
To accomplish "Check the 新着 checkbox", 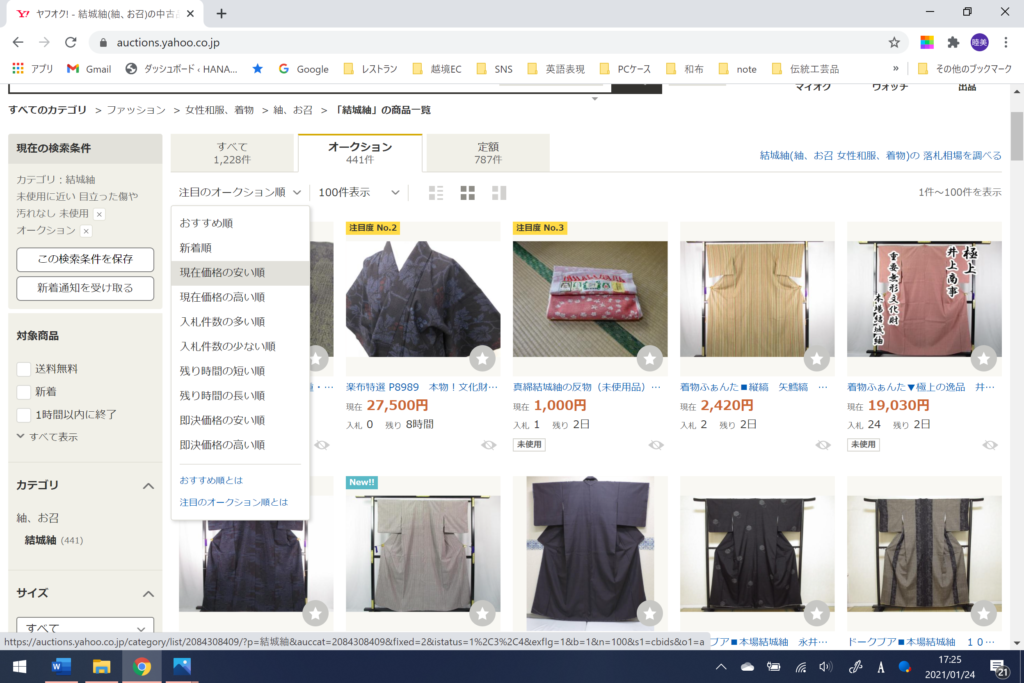I will (x=24, y=392).
